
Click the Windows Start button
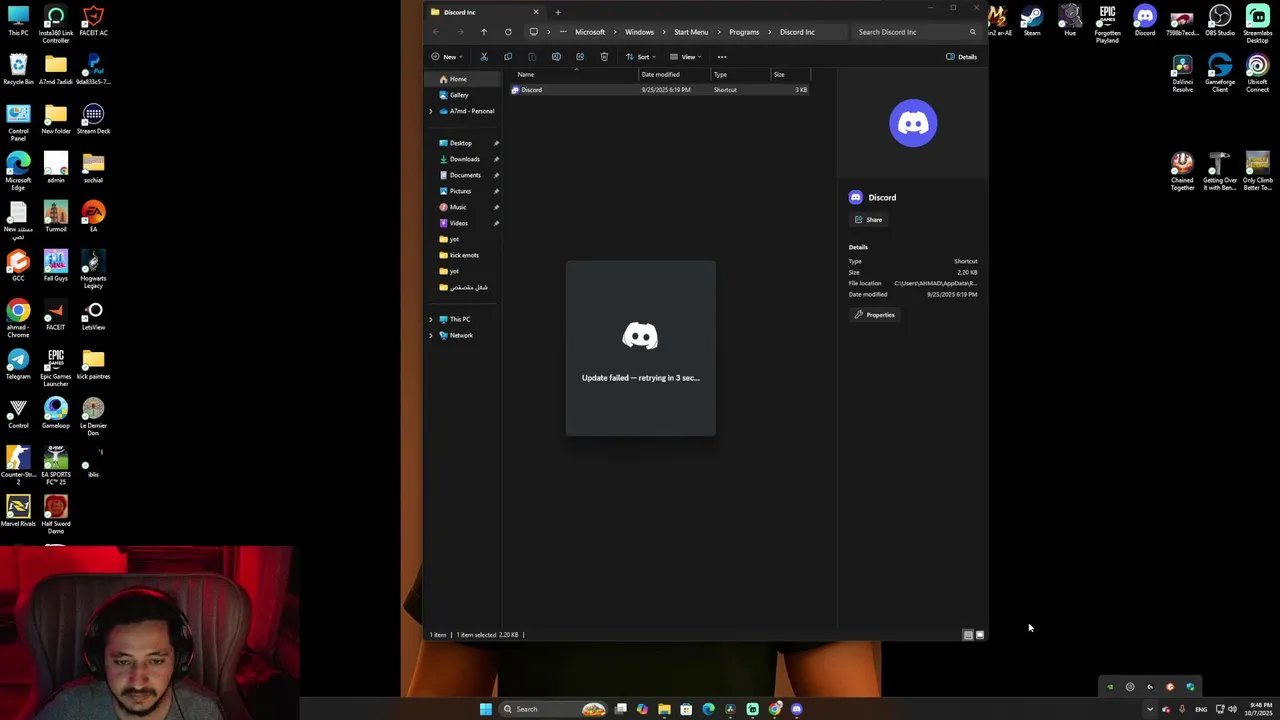486,709
